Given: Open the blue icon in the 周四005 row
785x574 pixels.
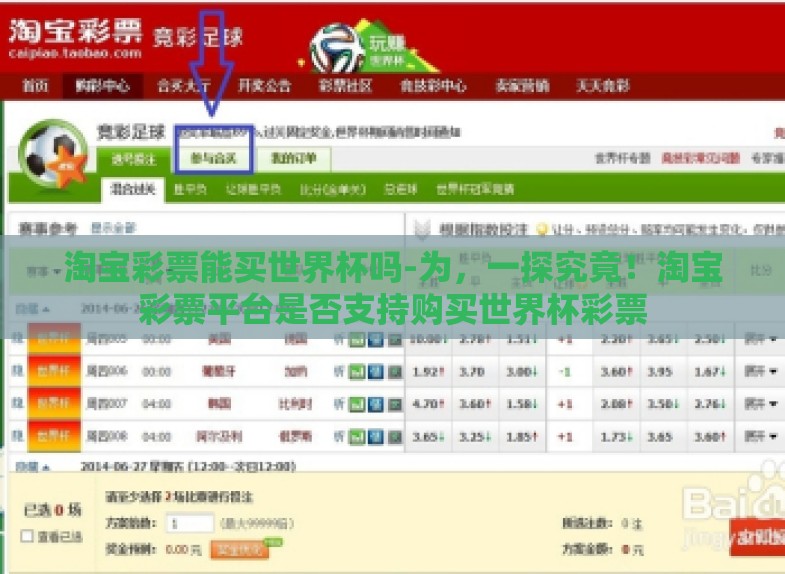Looking at the screenshot, I should point(376,340).
